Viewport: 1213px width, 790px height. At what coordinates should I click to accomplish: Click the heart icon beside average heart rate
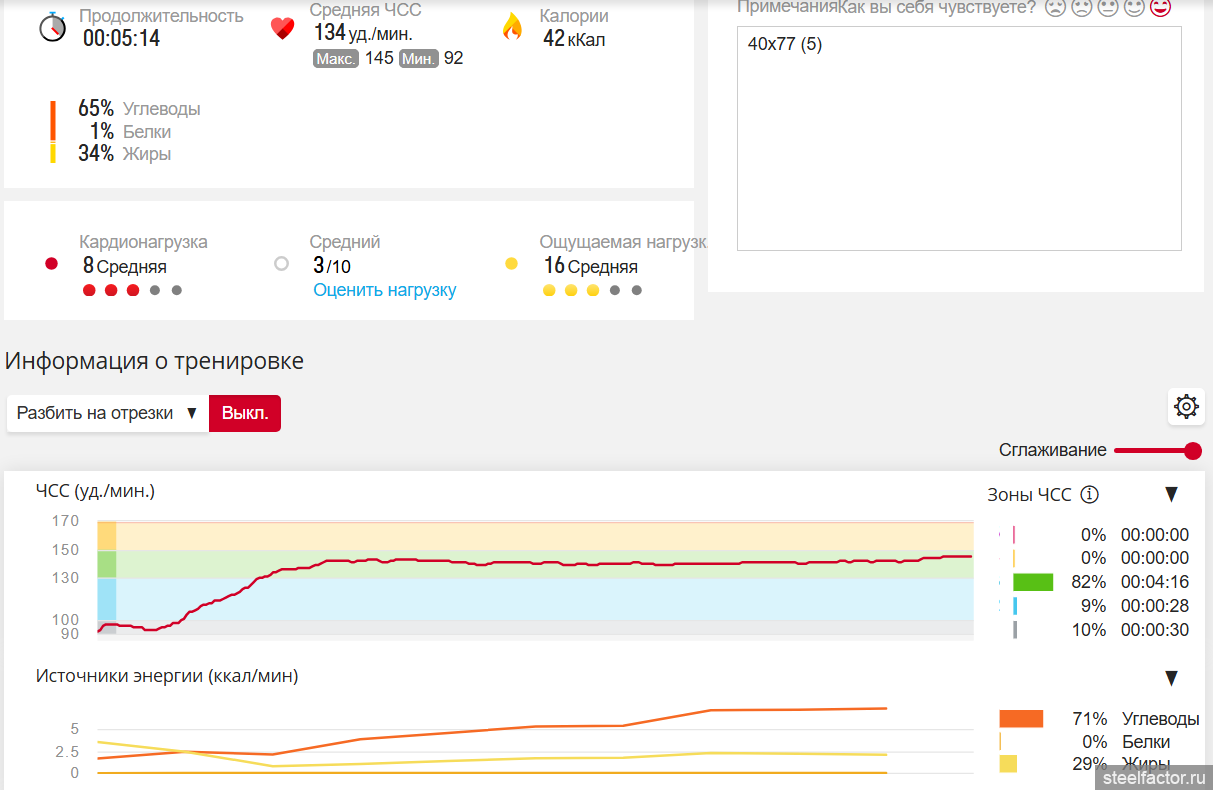pos(283,28)
